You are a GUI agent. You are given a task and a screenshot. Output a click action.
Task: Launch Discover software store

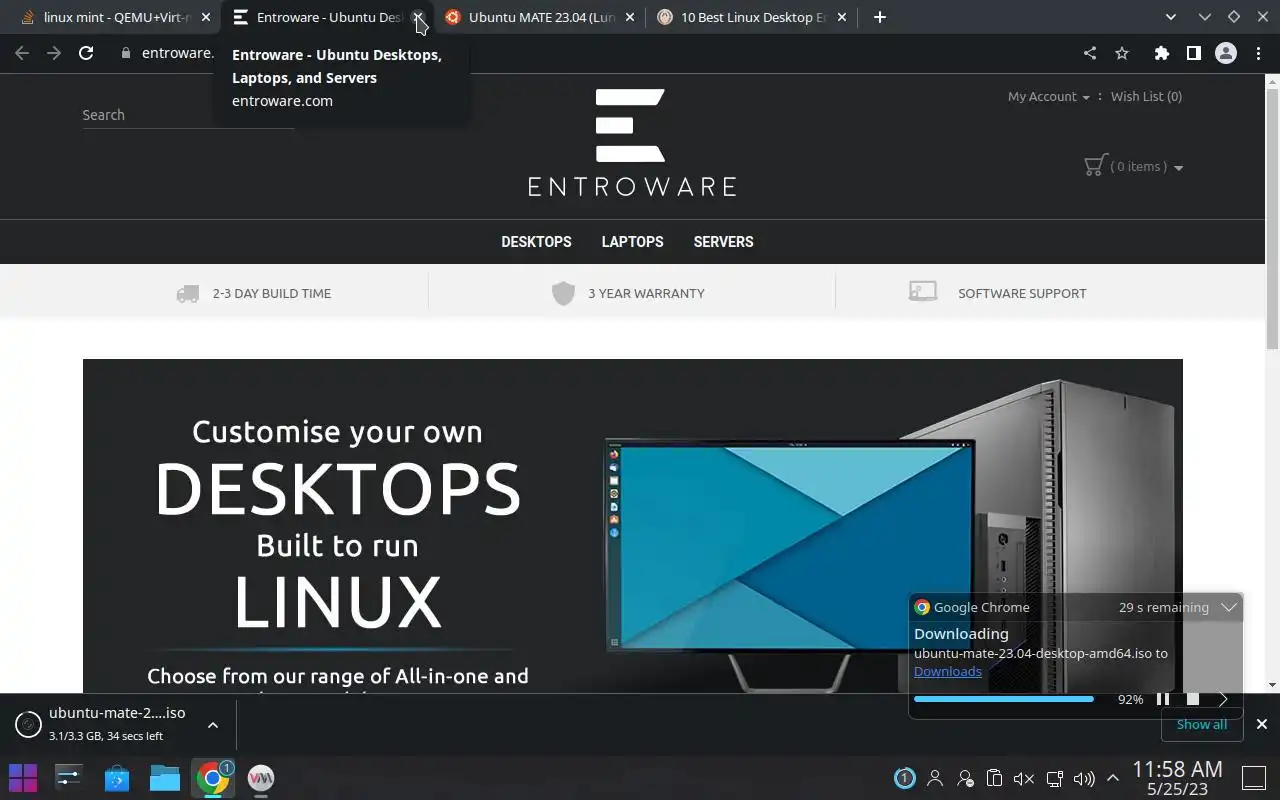pos(117,778)
